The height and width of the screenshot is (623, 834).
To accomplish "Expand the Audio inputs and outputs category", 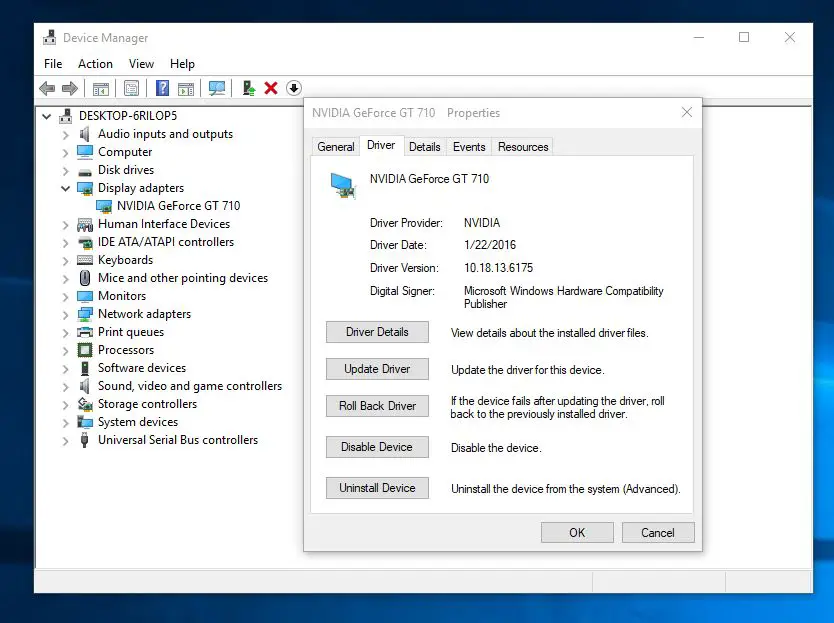I will [65, 135].
